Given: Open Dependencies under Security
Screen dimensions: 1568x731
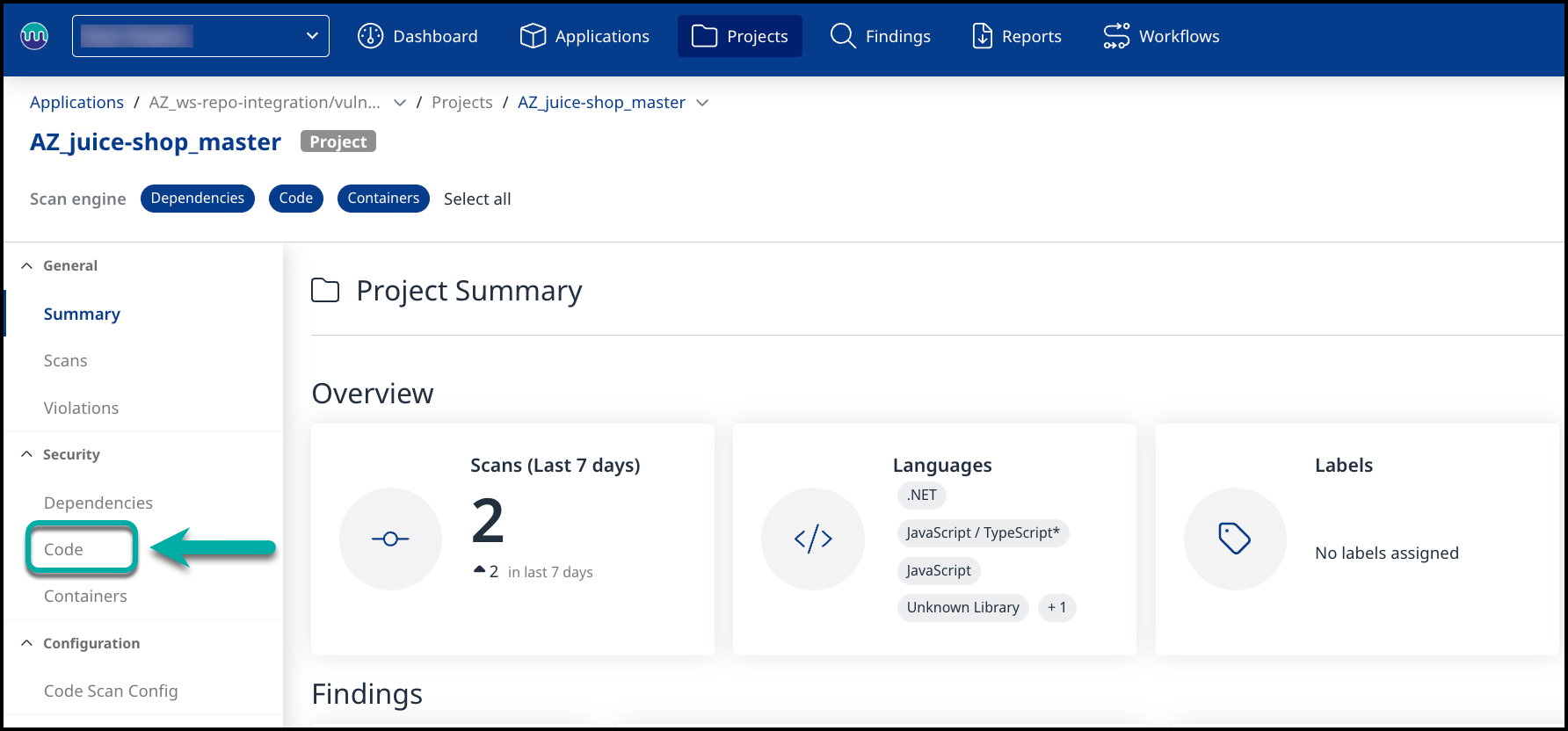Looking at the screenshot, I should tap(98, 503).
